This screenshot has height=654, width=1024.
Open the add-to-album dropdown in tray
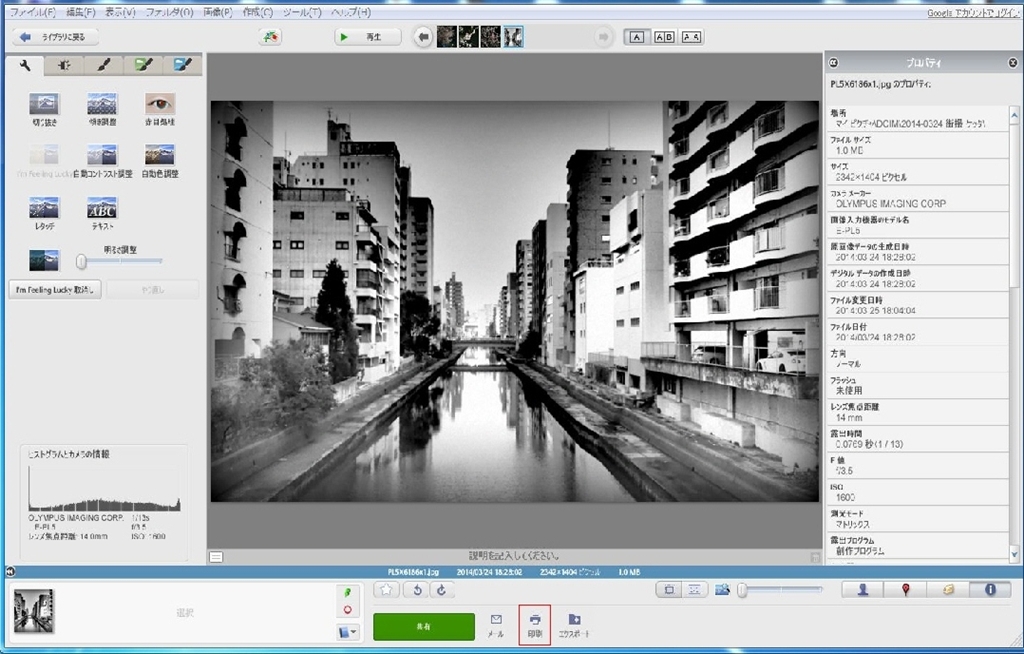[347, 632]
